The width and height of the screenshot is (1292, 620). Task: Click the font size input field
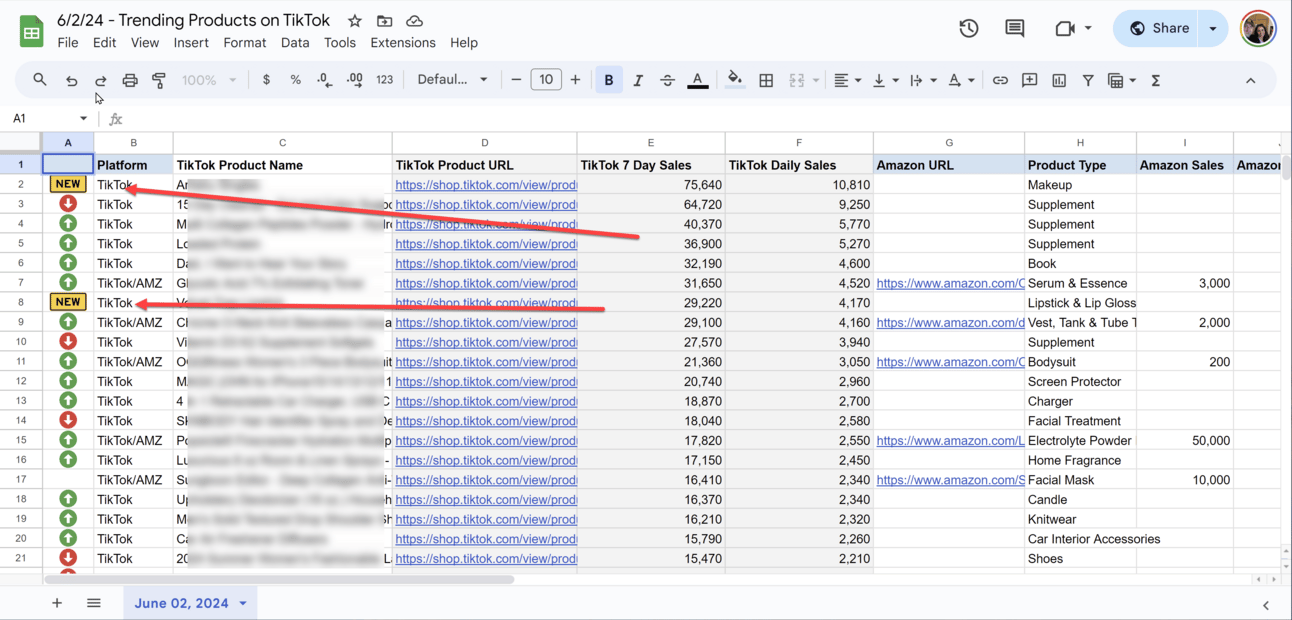click(x=545, y=80)
